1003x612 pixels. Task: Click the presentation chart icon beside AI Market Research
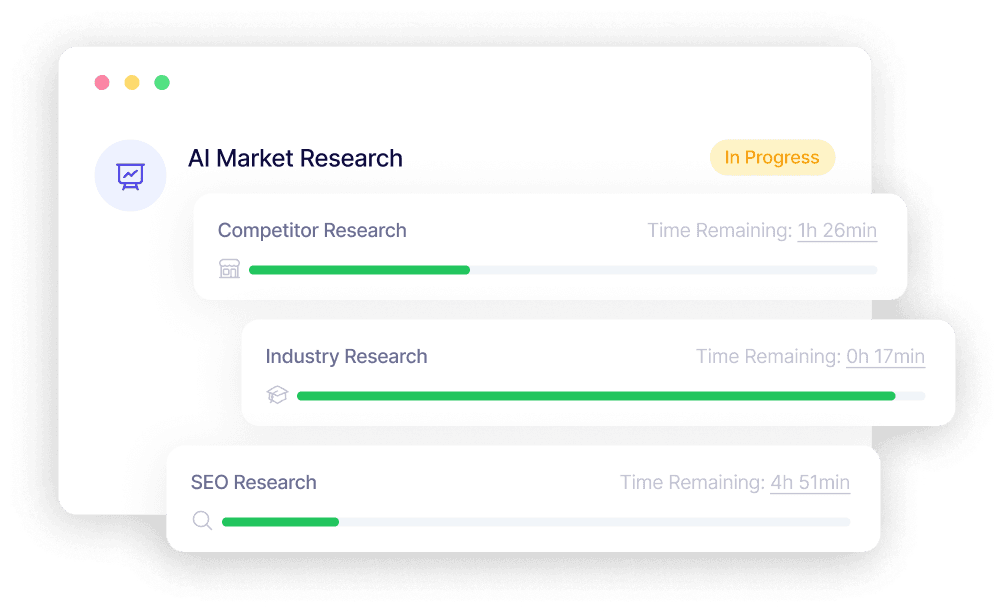tap(130, 176)
